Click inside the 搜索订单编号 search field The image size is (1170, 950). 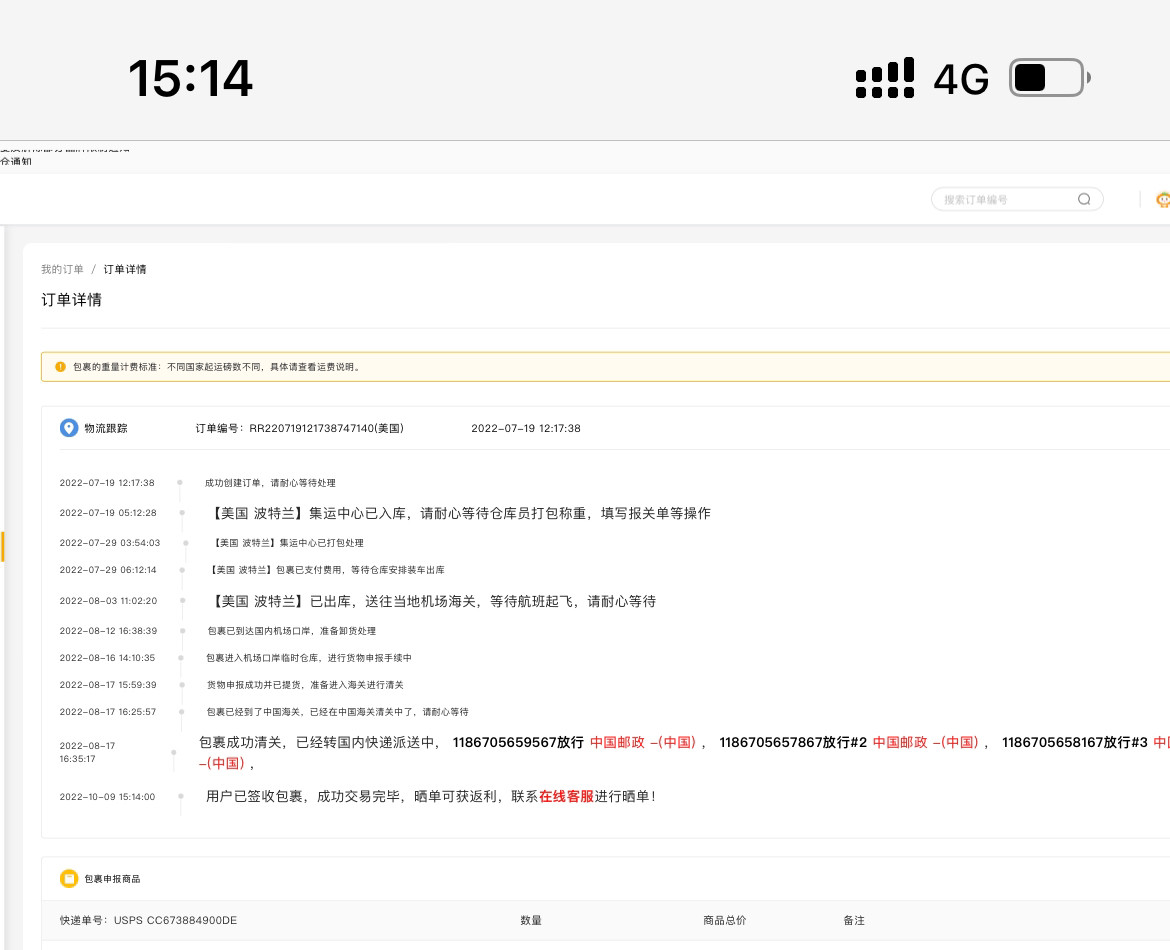[990, 199]
